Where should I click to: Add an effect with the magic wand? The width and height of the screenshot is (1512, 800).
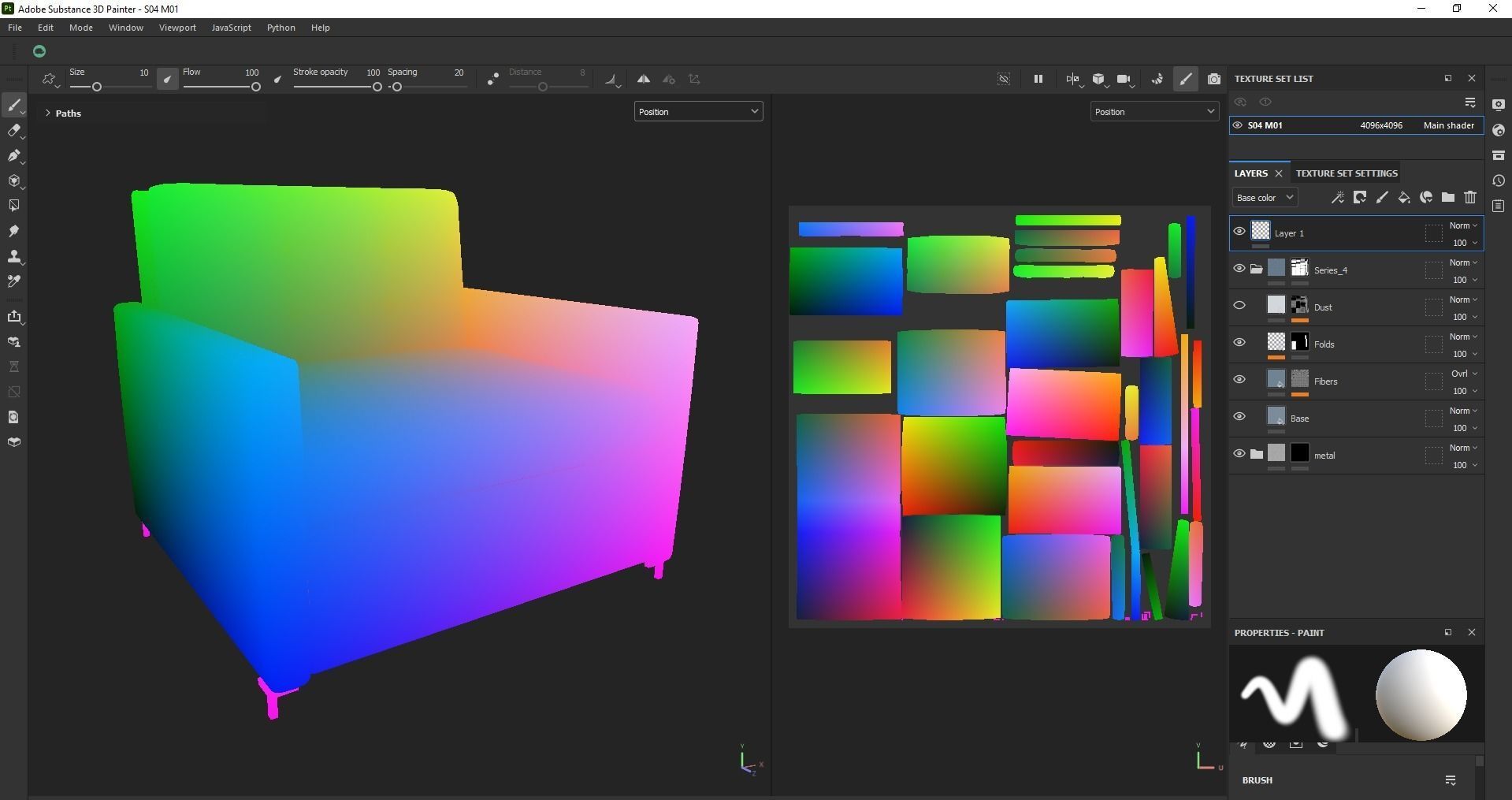(1337, 198)
